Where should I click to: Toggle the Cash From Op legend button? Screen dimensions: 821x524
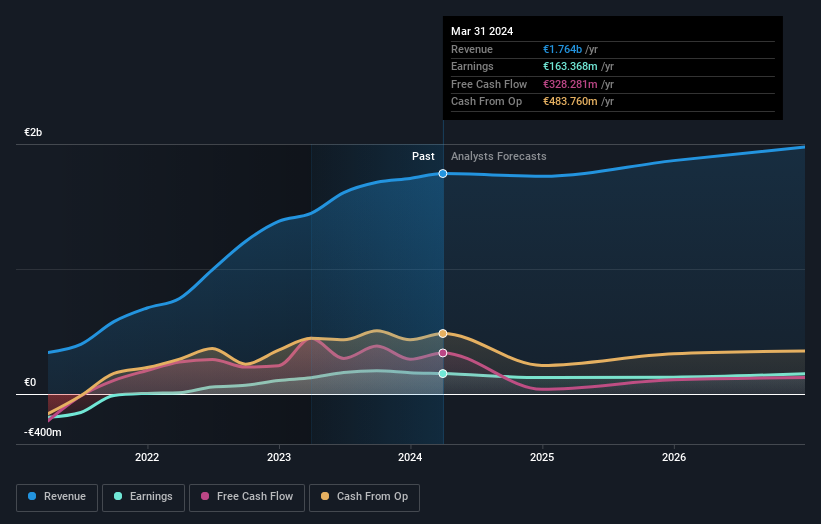pos(364,497)
